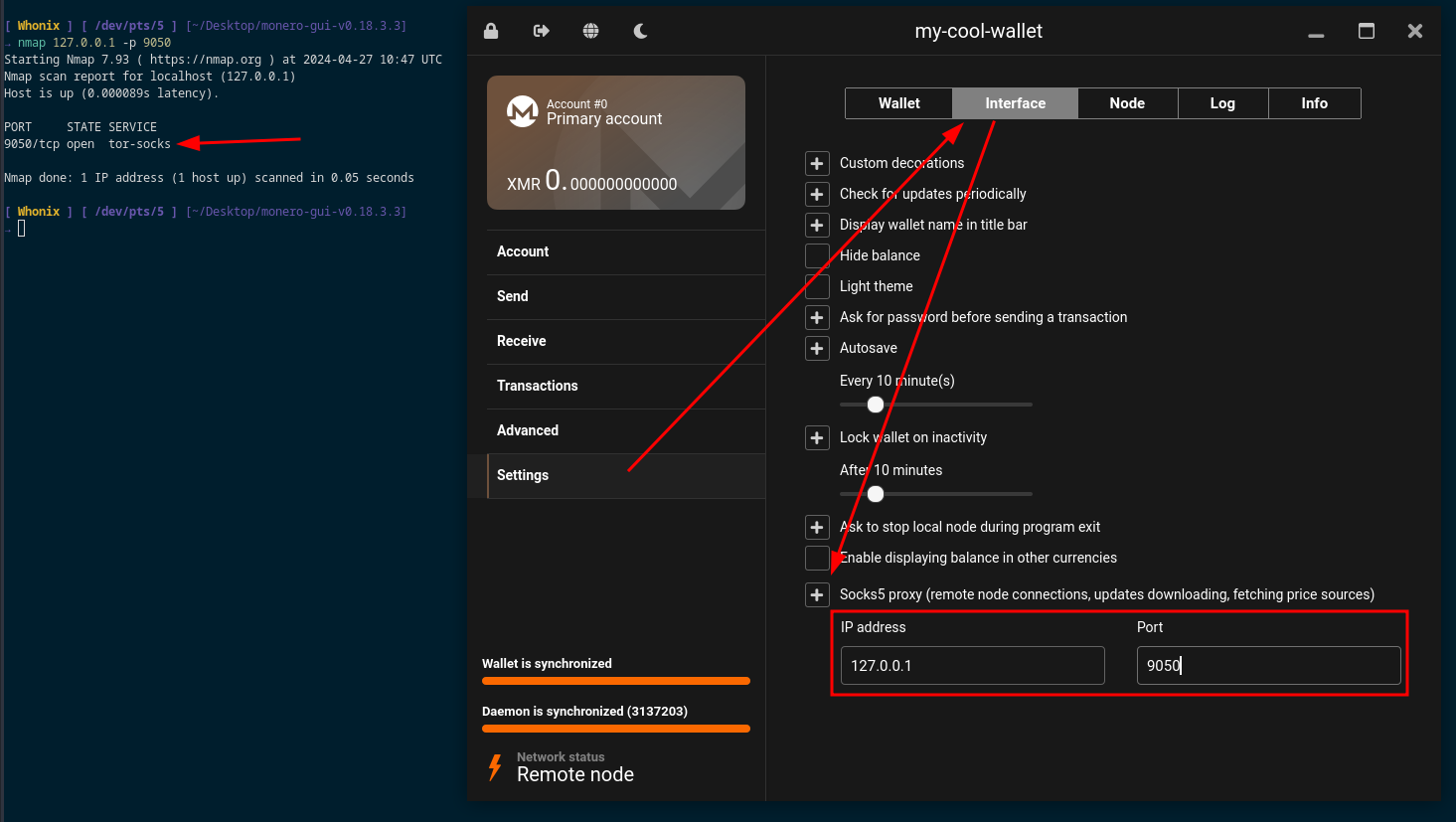Enable Hide balance checkbox
The height and width of the screenshot is (822, 1456).
click(x=817, y=255)
